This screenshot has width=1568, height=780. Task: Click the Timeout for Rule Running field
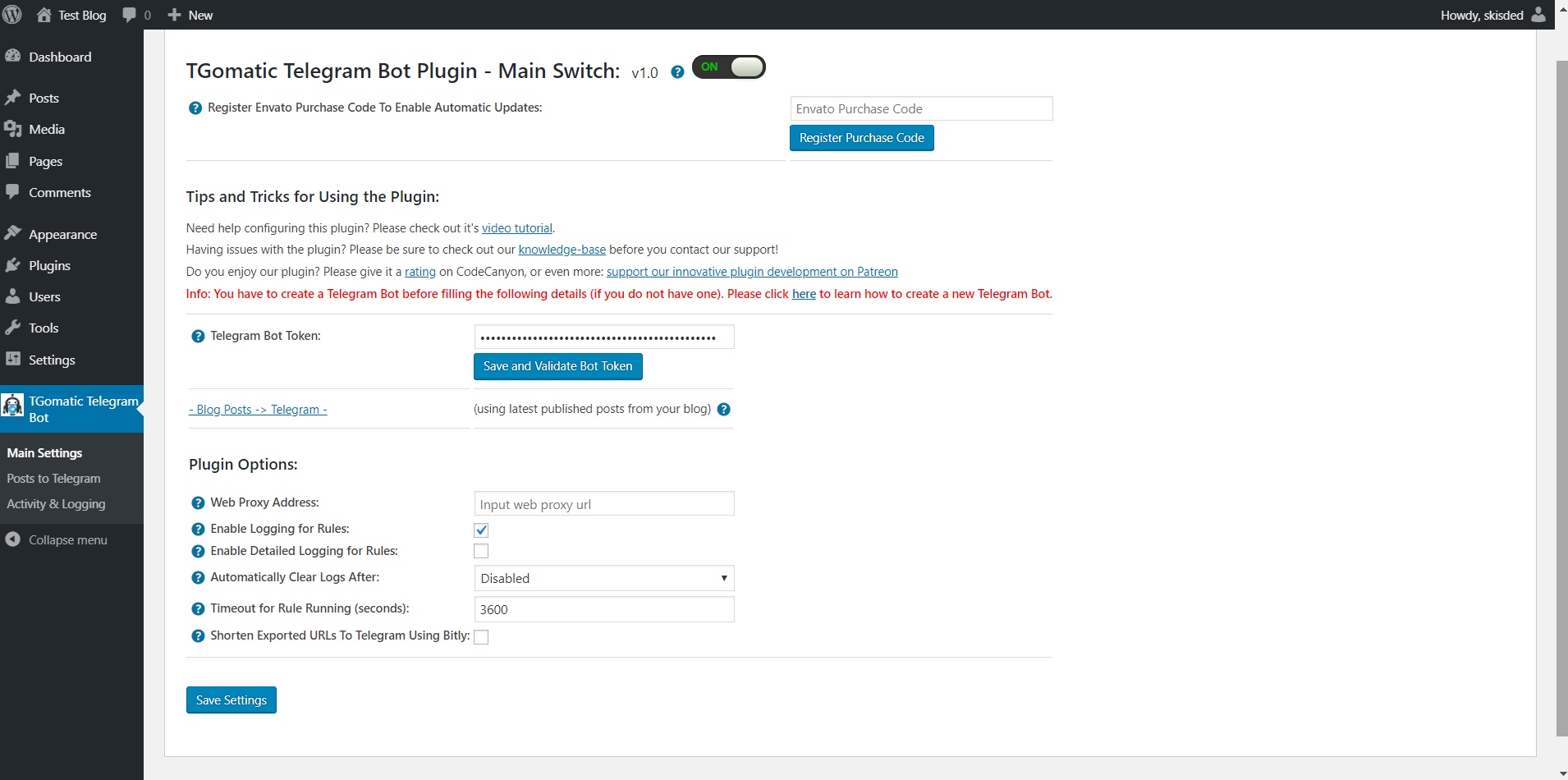tap(604, 609)
